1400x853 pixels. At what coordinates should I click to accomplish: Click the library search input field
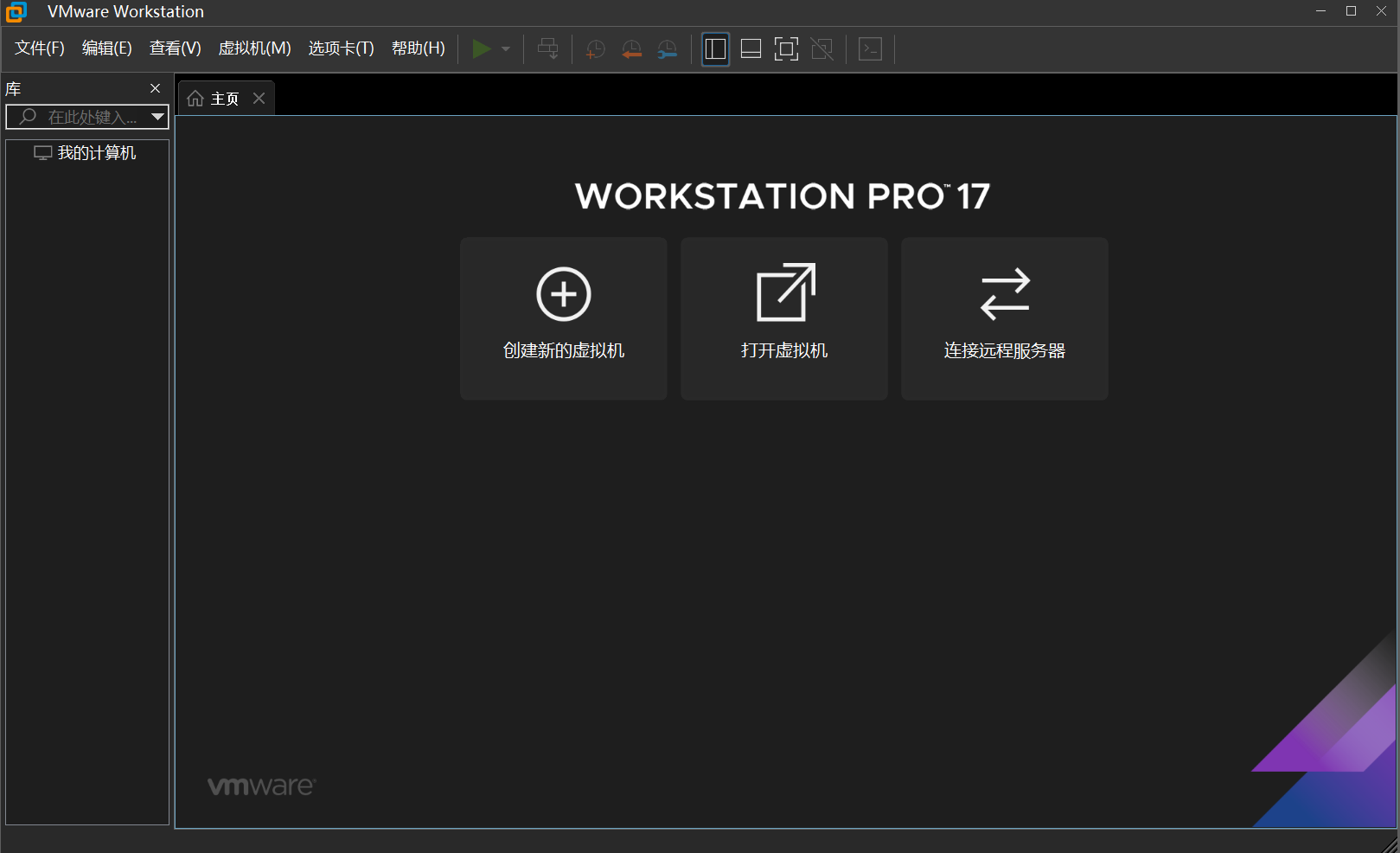pos(86,117)
